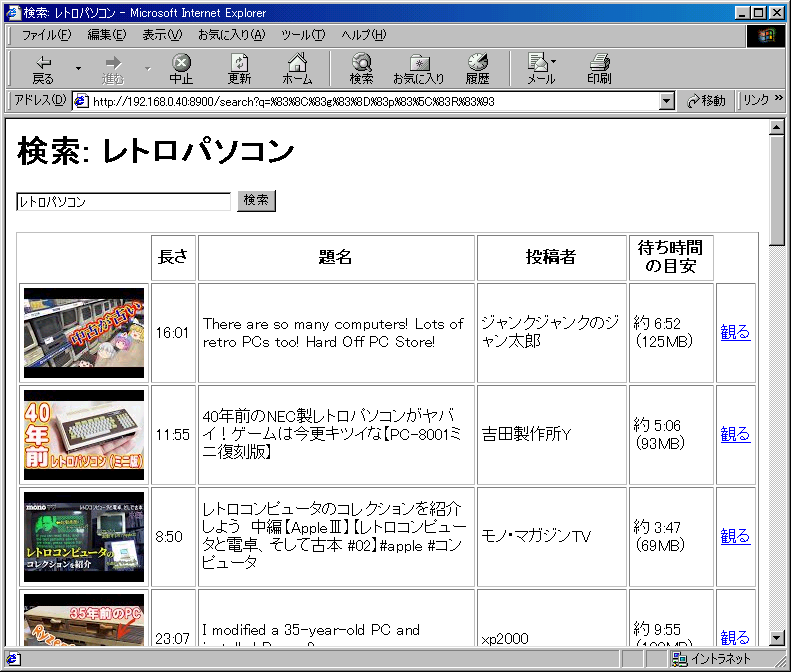
Task: Click the page 検索 submit button
Action: click(256, 201)
